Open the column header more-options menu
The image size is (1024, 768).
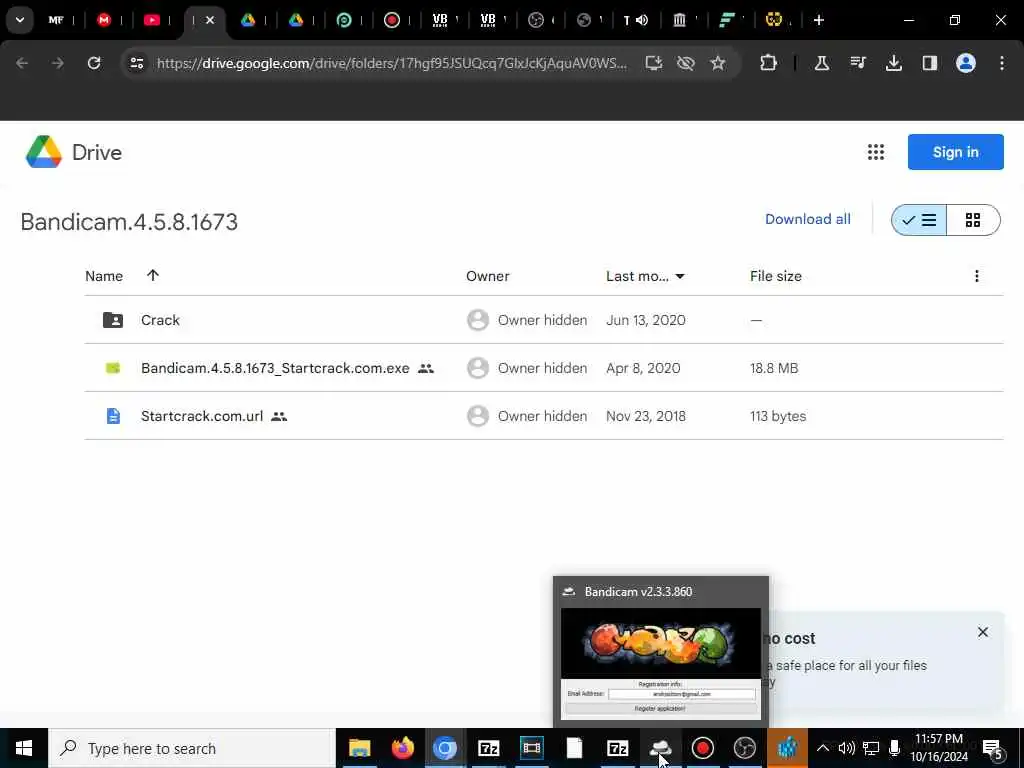click(976, 276)
